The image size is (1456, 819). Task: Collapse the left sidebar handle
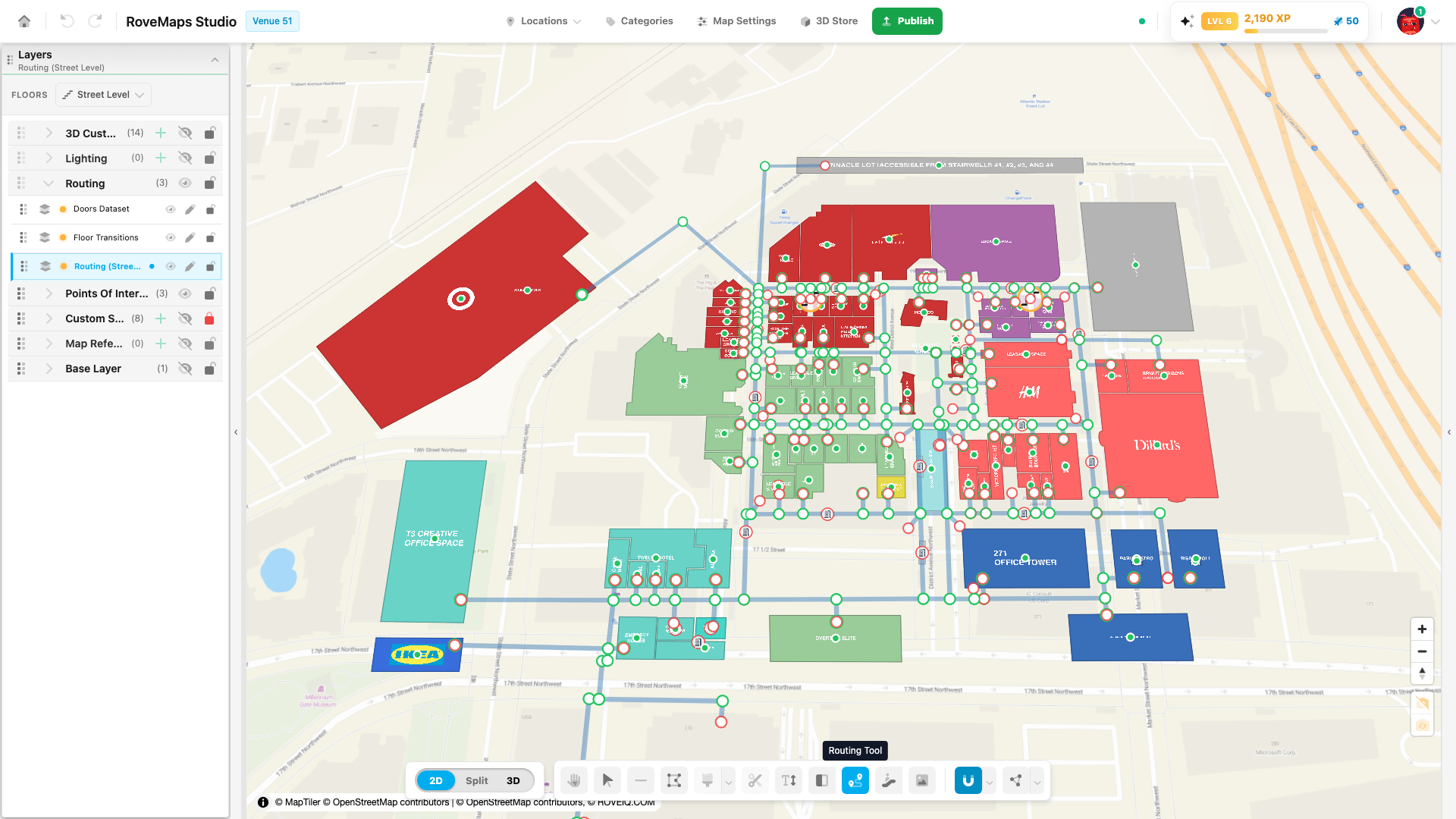click(236, 432)
